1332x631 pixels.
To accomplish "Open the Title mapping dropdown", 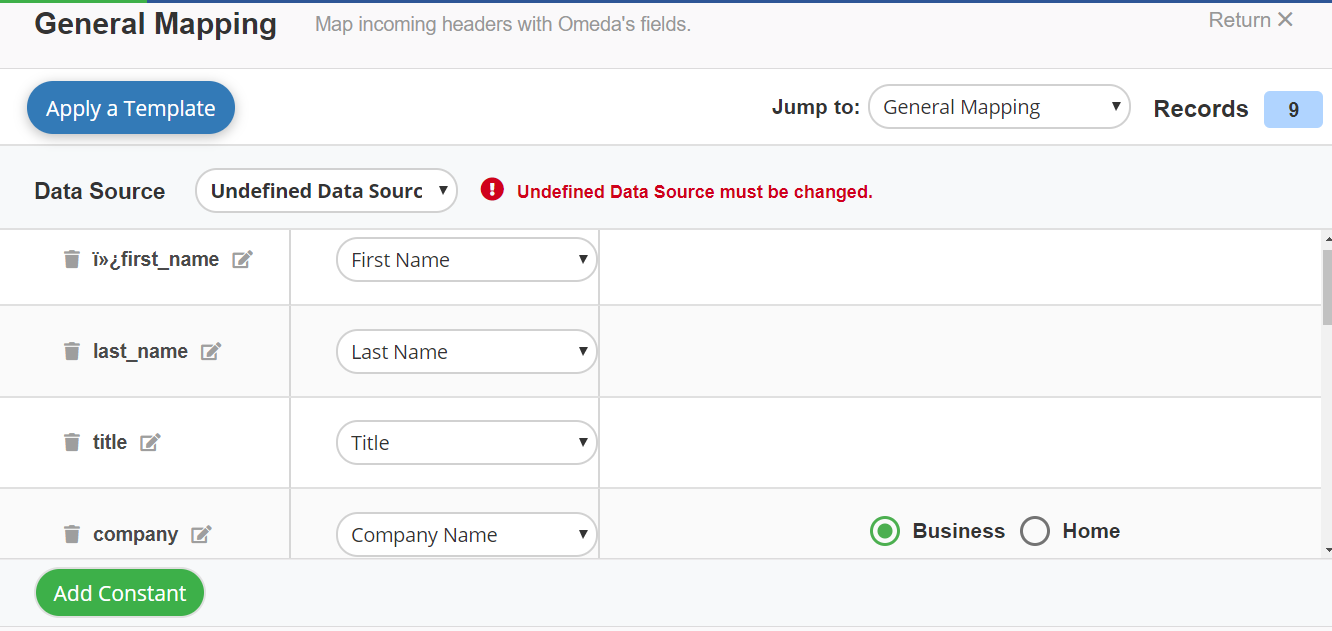I will coord(466,443).
